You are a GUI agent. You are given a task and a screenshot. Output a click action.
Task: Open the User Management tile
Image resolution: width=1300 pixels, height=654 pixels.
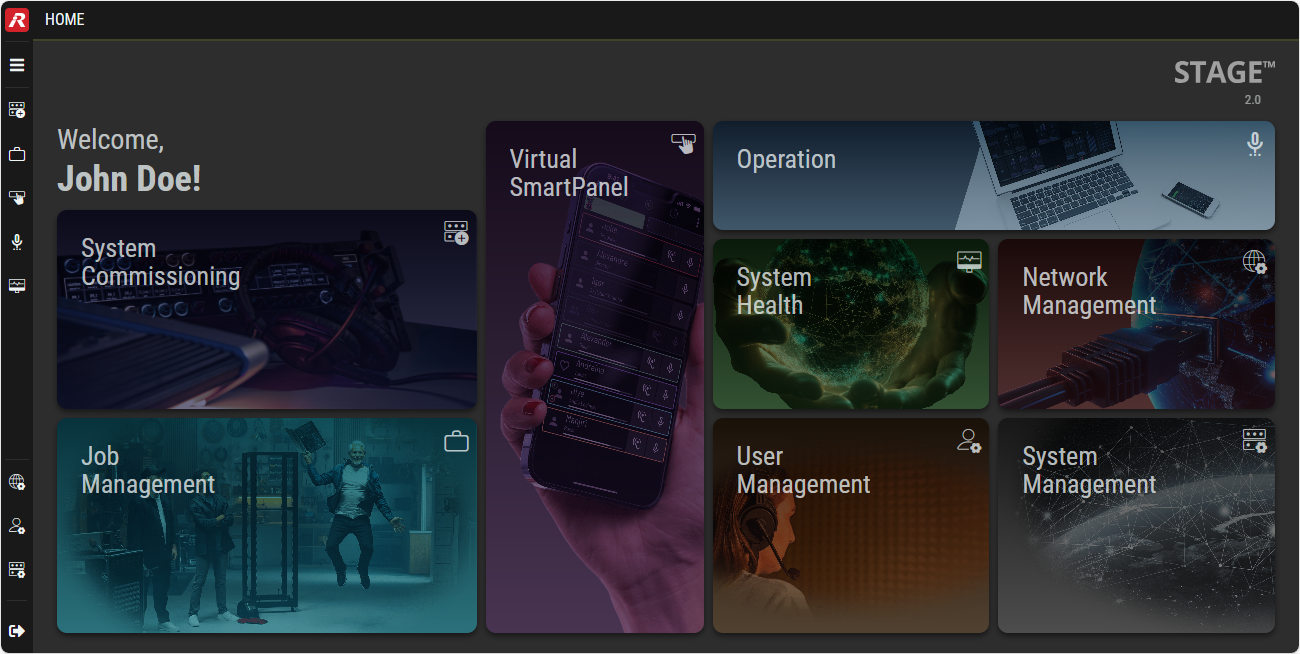click(x=851, y=526)
